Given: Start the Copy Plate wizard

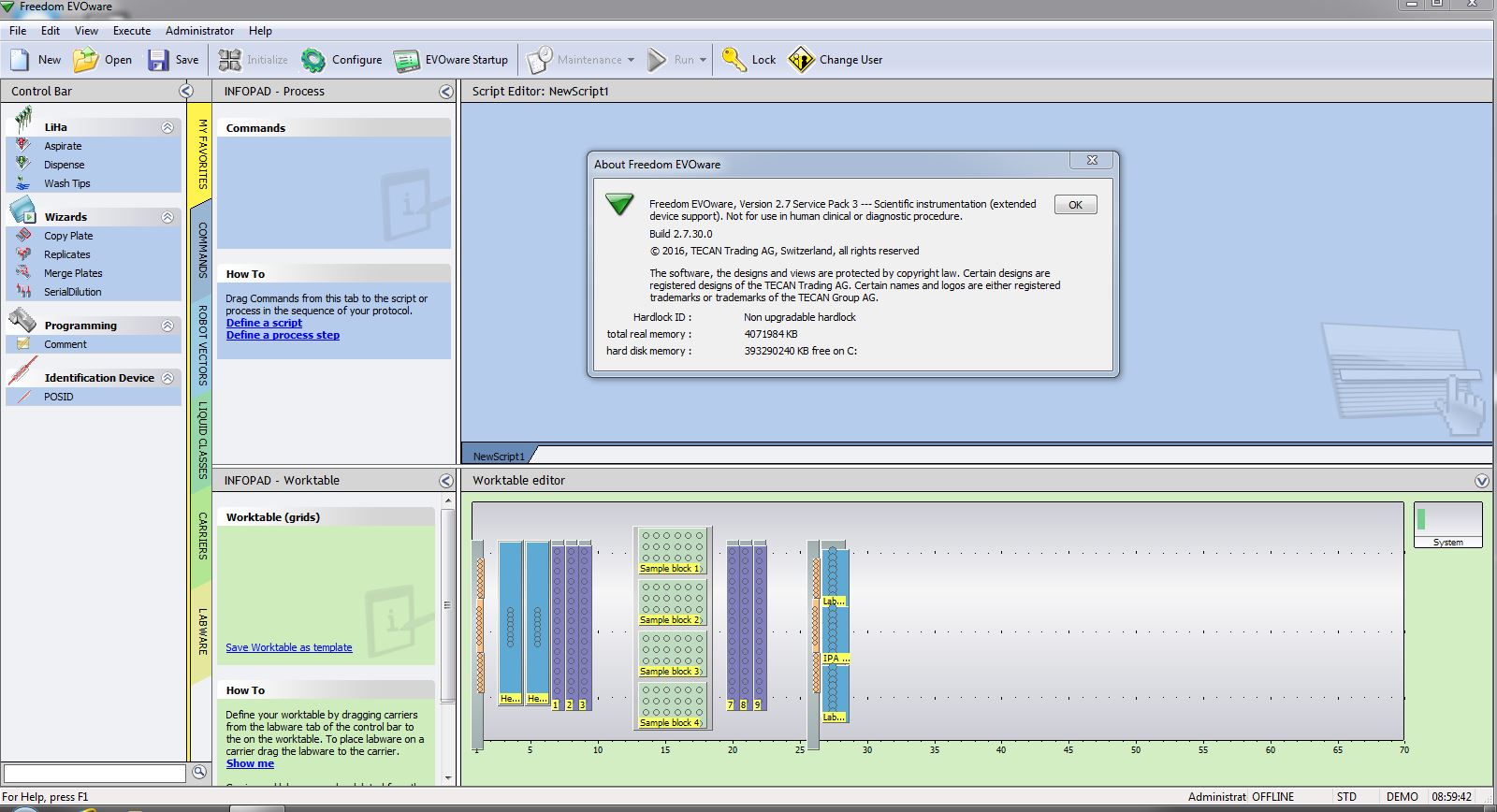Looking at the screenshot, I should 68,236.
